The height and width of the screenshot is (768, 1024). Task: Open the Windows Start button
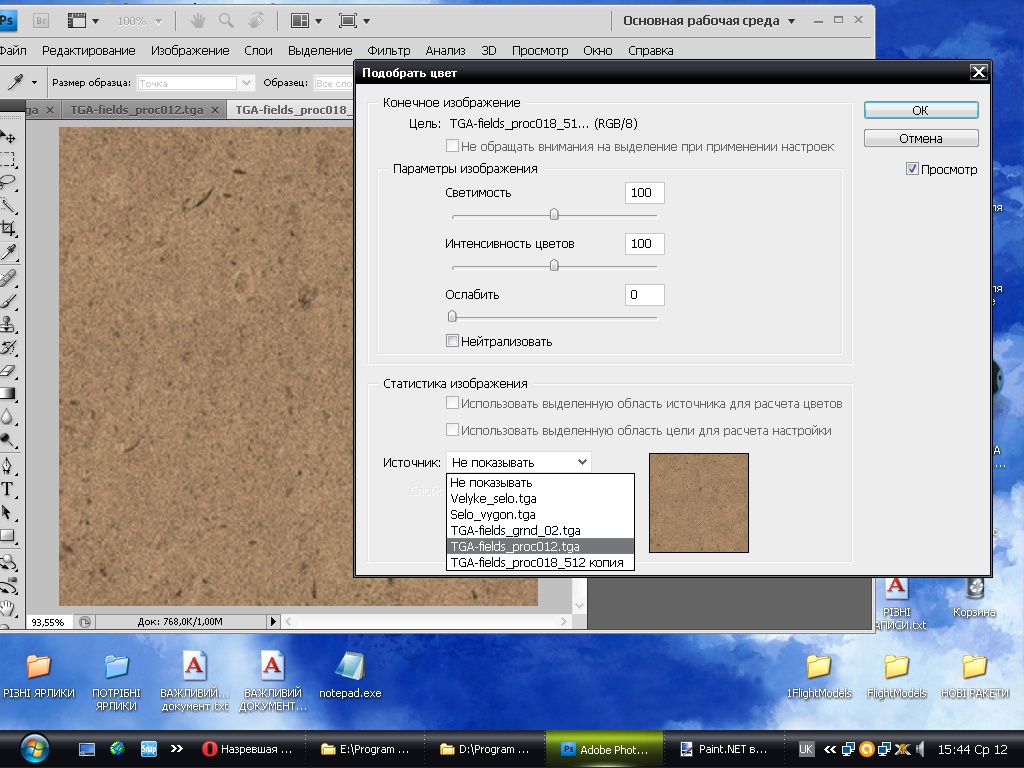coord(34,748)
